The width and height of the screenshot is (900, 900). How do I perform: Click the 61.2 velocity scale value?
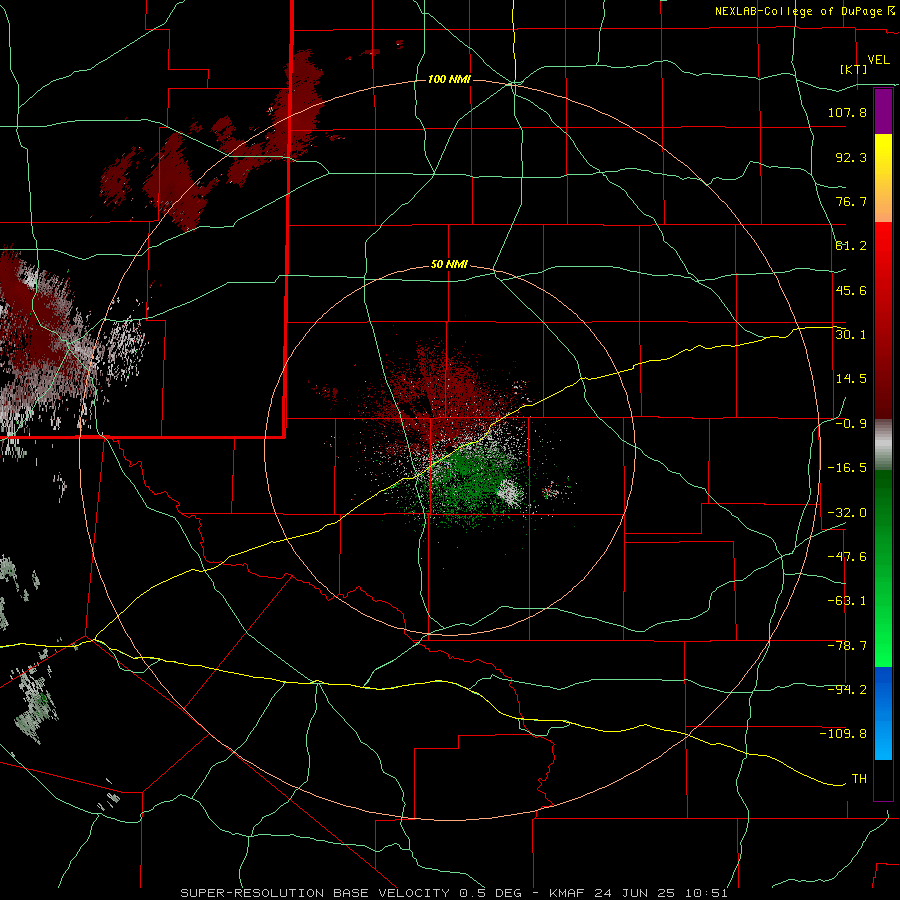[x=851, y=246]
